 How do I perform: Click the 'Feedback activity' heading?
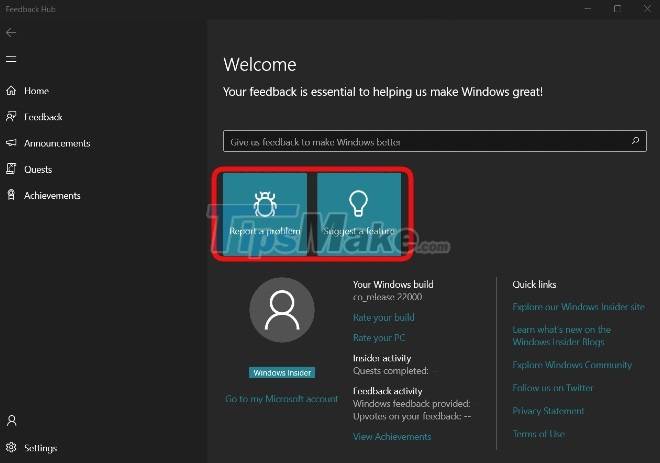pyautogui.click(x=387, y=391)
